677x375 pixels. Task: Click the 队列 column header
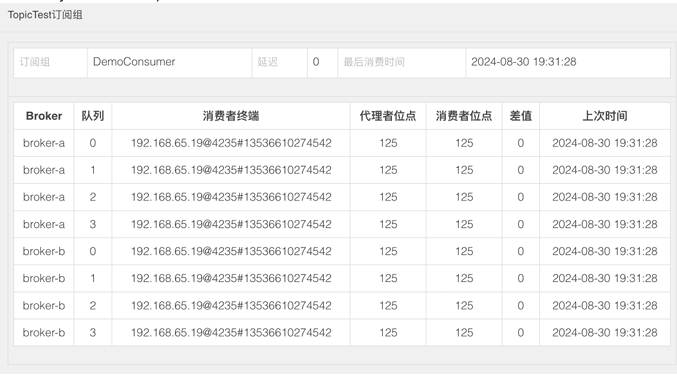click(x=93, y=116)
